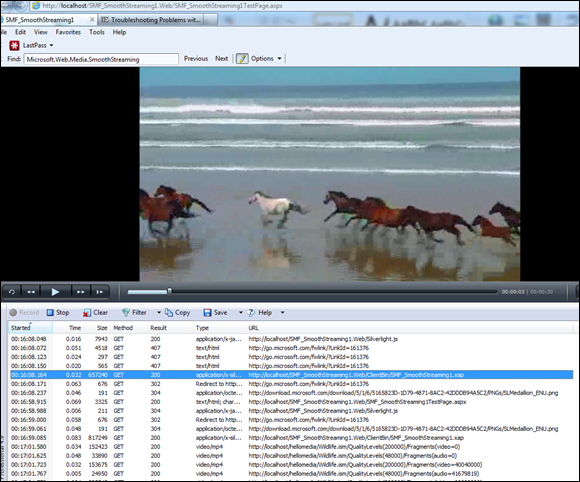Image resolution: width=580 pixels, height=482 pixels.
Task: Sort by Started column header
Action: (x=30, y=328)
